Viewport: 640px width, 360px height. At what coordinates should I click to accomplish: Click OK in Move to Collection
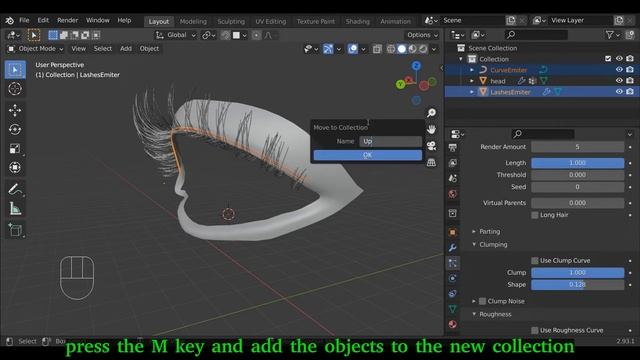[x=367, y=155]
